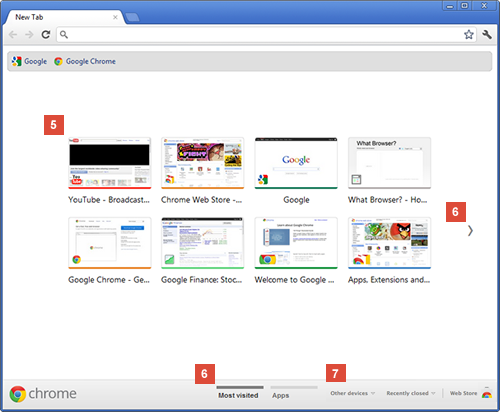Click the back navigation arrow
The image size is (500, 412).
click(x=13, y=34)
